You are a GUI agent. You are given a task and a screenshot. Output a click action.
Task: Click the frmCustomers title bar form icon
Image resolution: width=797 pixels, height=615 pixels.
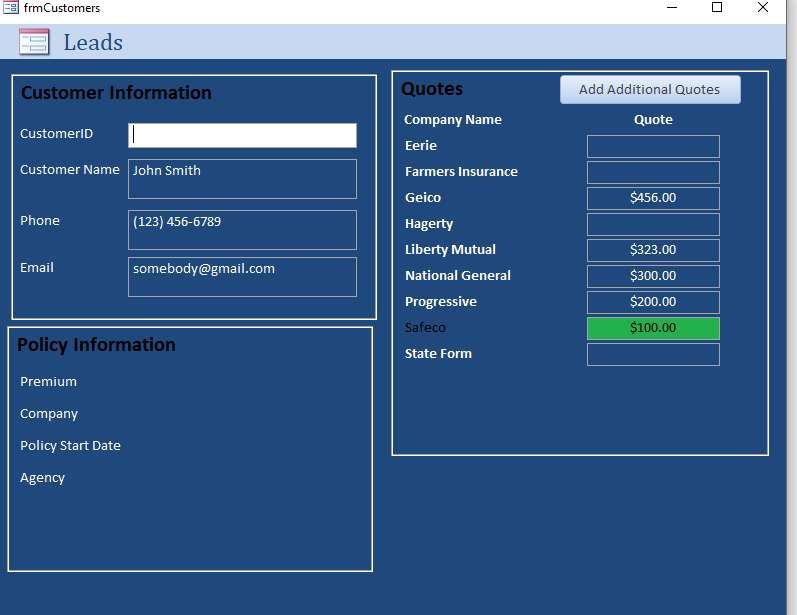tap(11, 7)
